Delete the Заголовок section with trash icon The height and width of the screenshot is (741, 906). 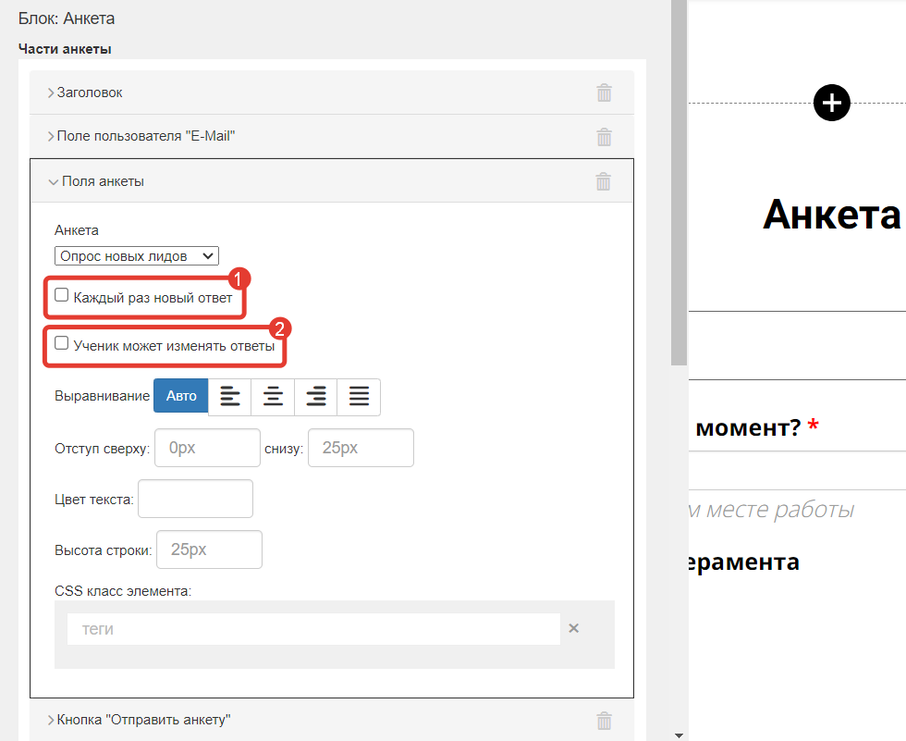[604, 93]
